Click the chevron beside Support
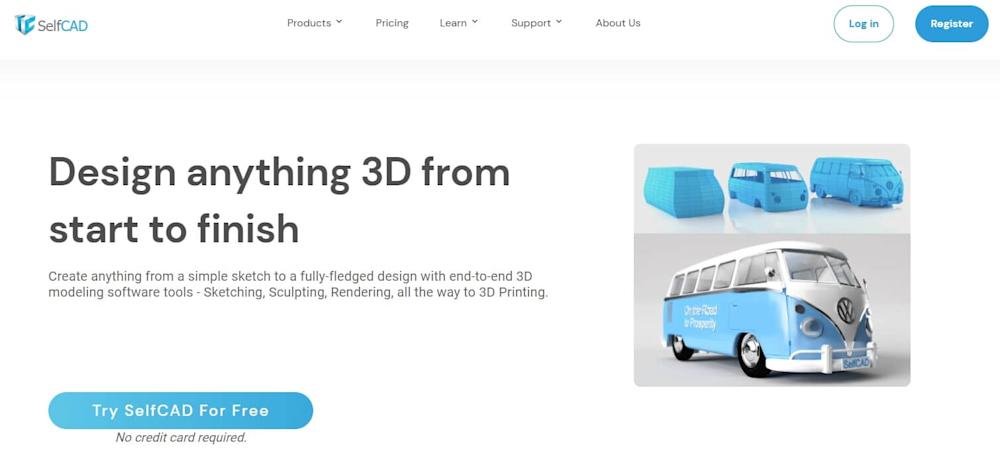 tap(559, 22)
